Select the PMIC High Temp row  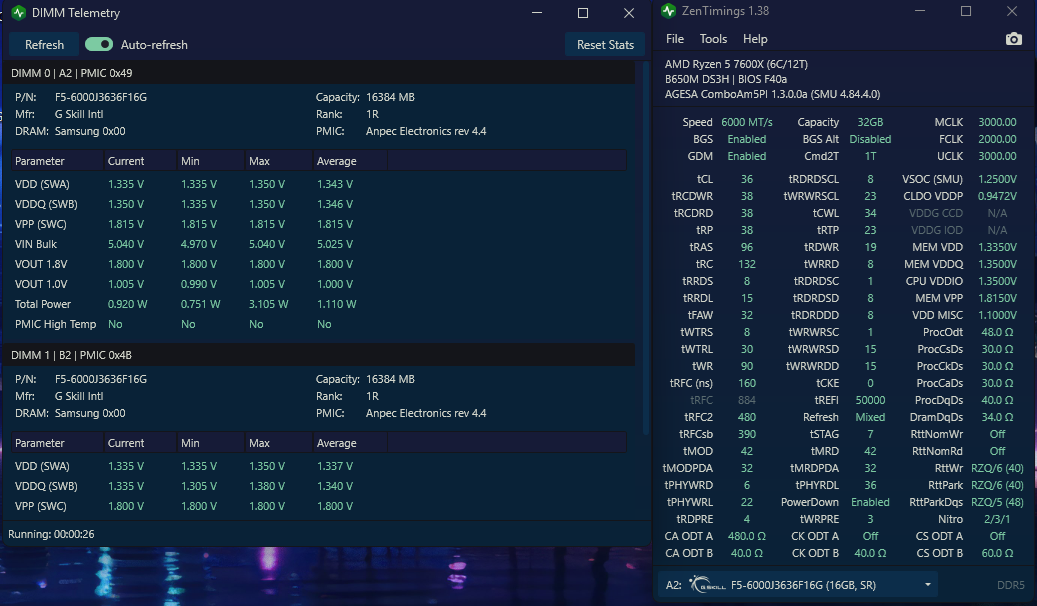click(x=319, y=324)
